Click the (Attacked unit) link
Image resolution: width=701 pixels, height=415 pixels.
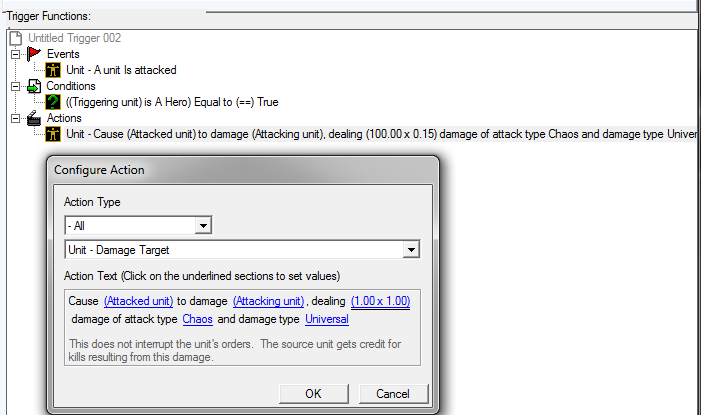pos(139,301)
